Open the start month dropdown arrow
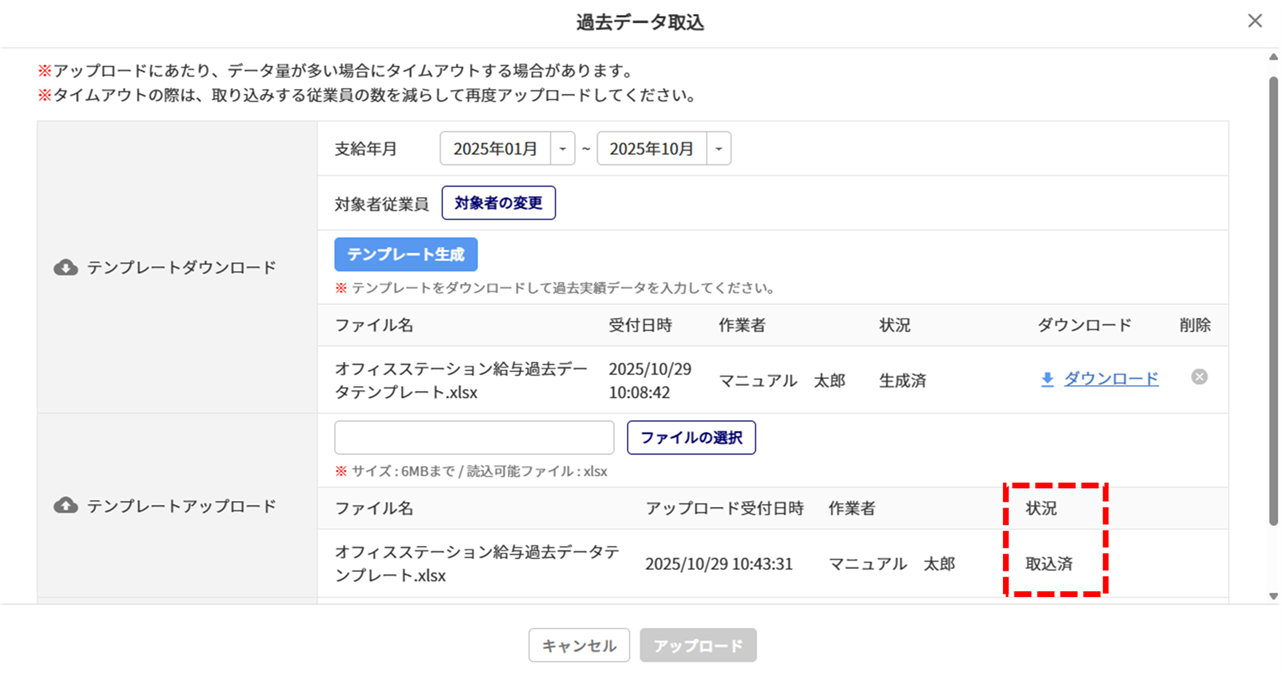 (563, 149)
